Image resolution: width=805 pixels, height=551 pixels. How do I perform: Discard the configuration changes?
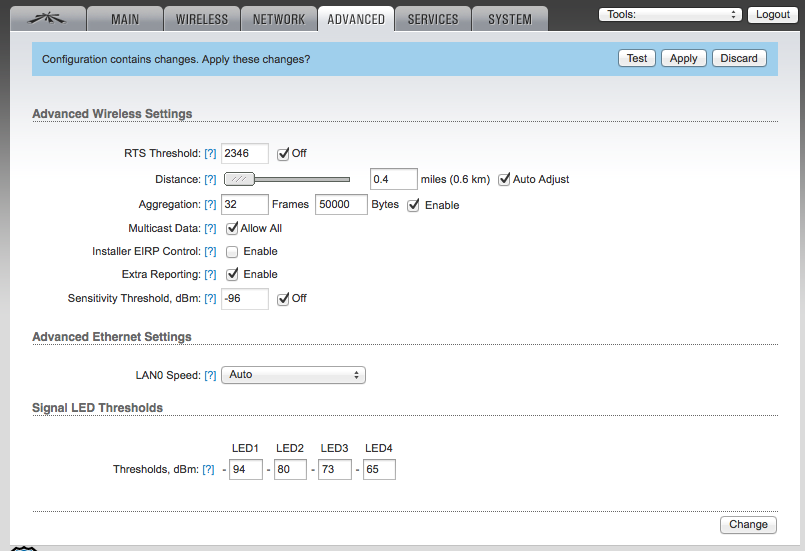[x=739, y=58]
